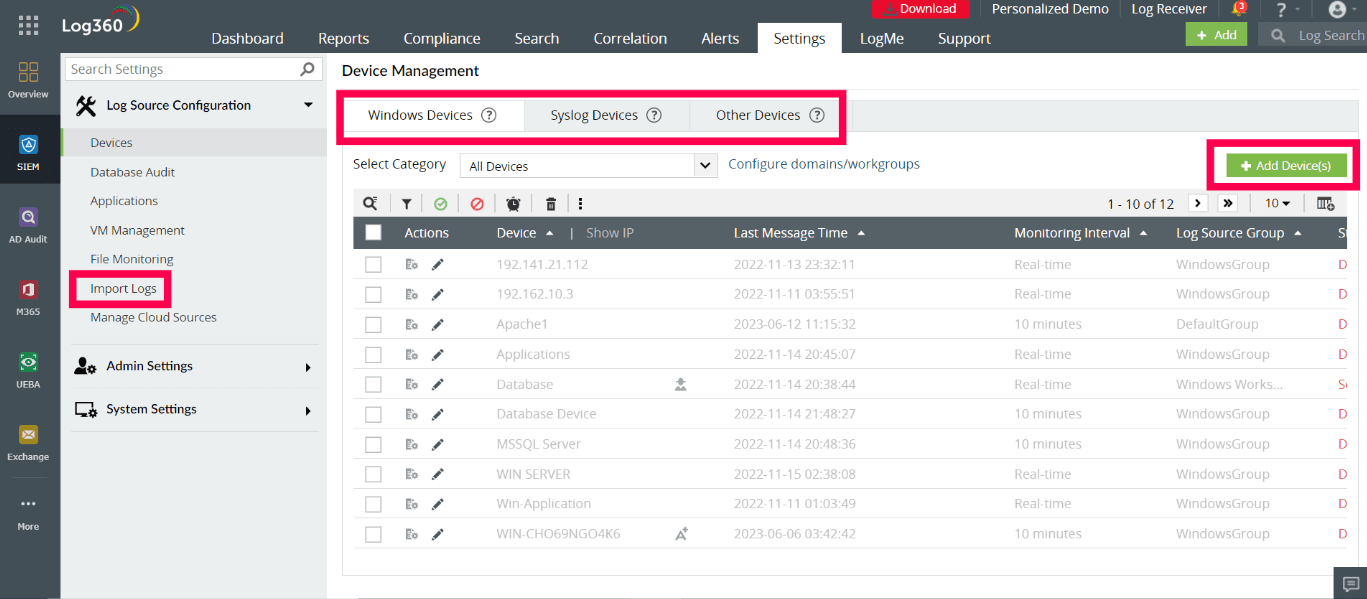1367x599 pixels.
Task: Open the All Devices category dropdown
Action: [588, 166]
